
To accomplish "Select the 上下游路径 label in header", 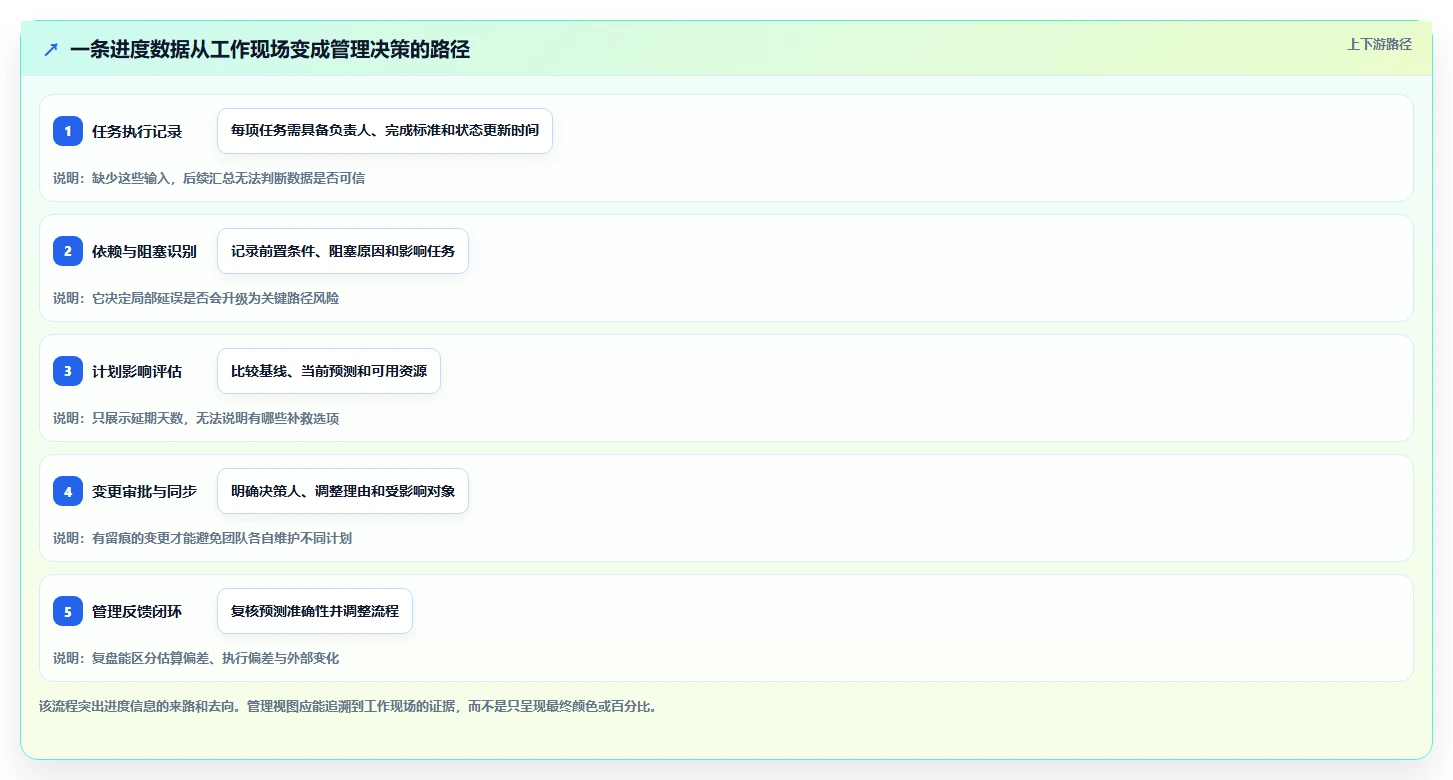I will 1379,44.
